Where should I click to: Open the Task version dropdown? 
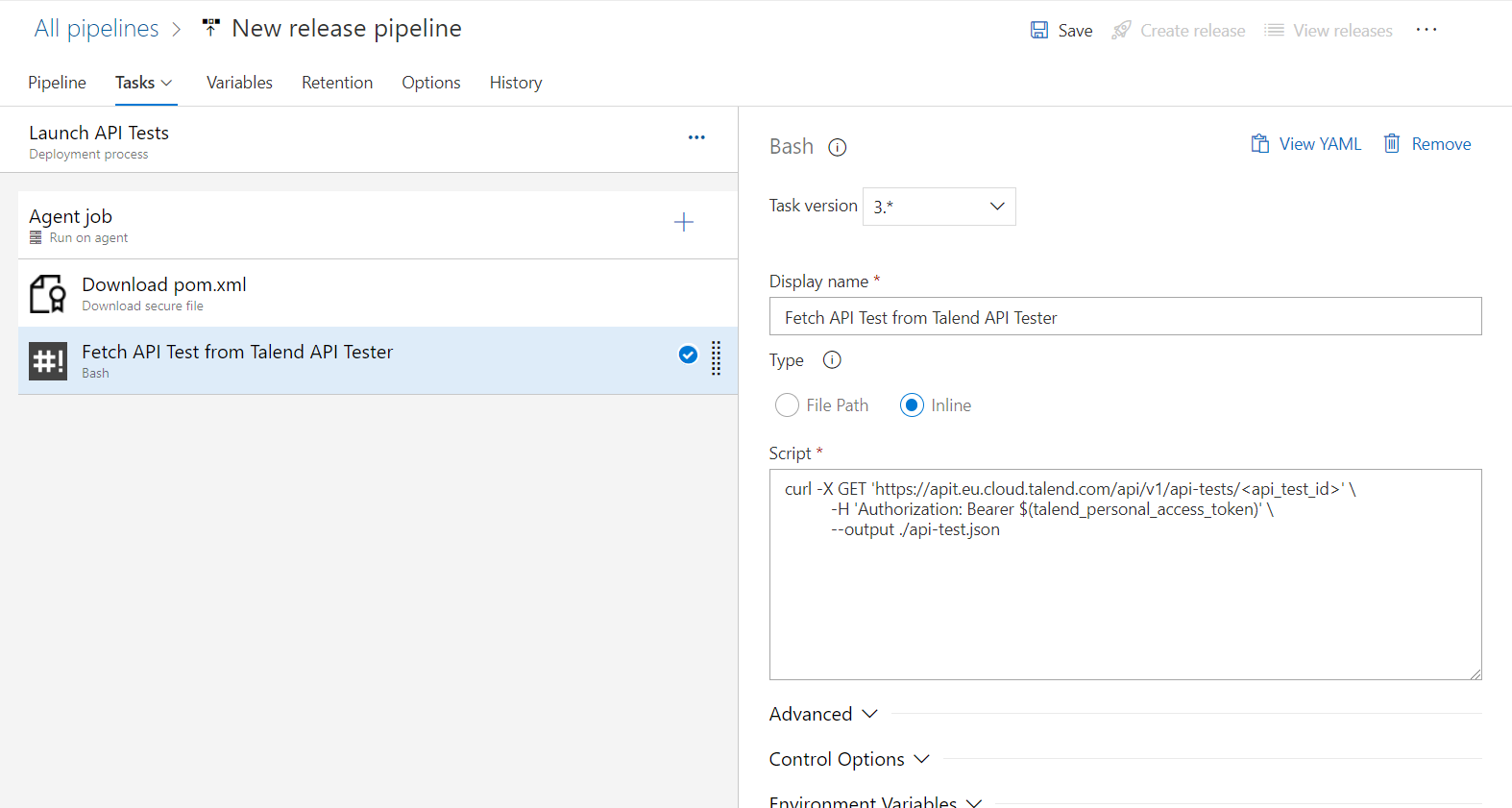939,207
